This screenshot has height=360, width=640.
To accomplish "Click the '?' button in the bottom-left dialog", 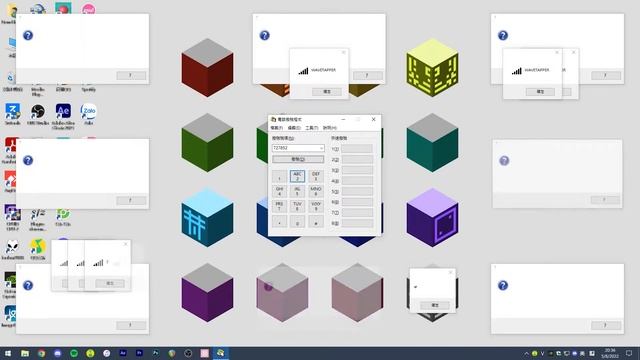I will 131,325.
